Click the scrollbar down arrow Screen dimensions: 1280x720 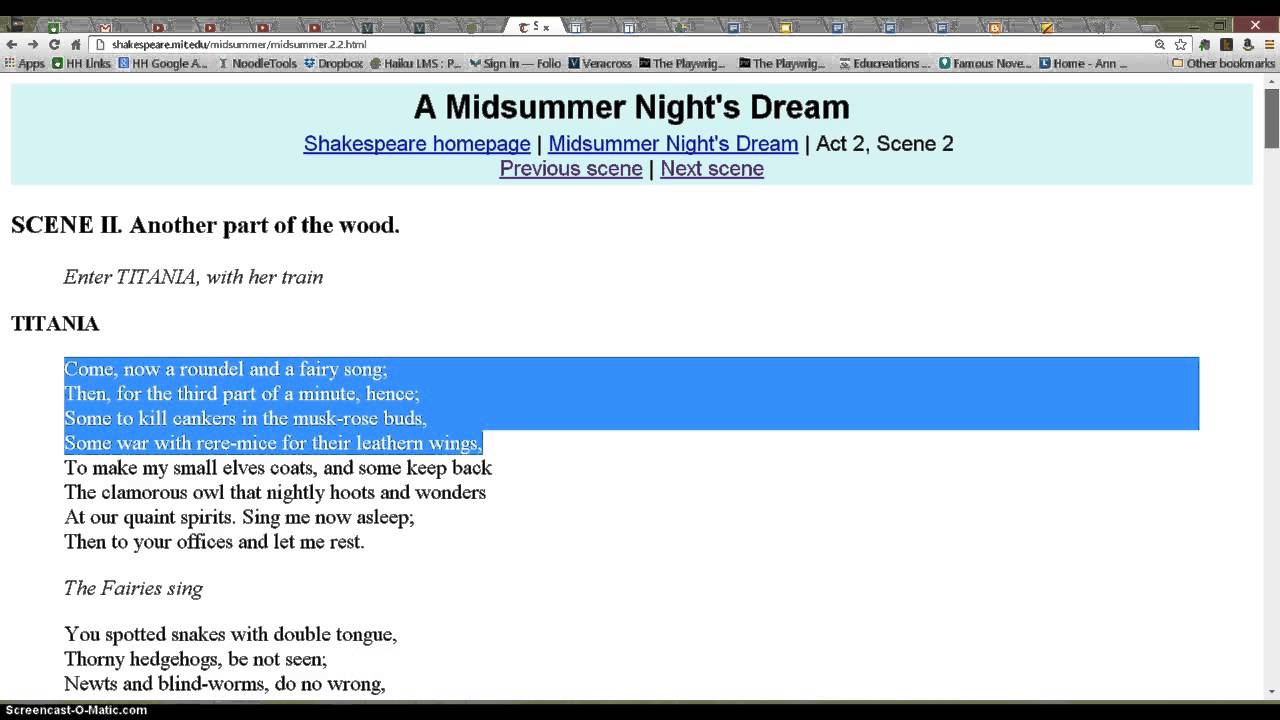click(1271, 691)
